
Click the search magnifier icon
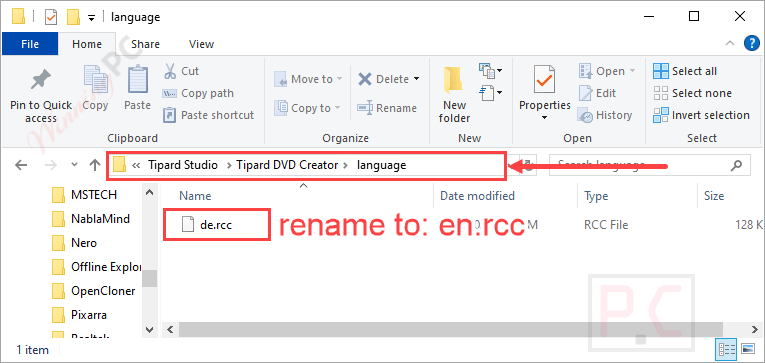736,165
